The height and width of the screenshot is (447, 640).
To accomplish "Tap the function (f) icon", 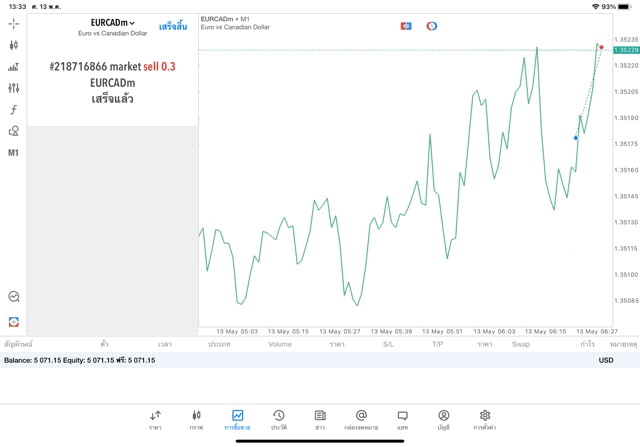I will (13, 110).
